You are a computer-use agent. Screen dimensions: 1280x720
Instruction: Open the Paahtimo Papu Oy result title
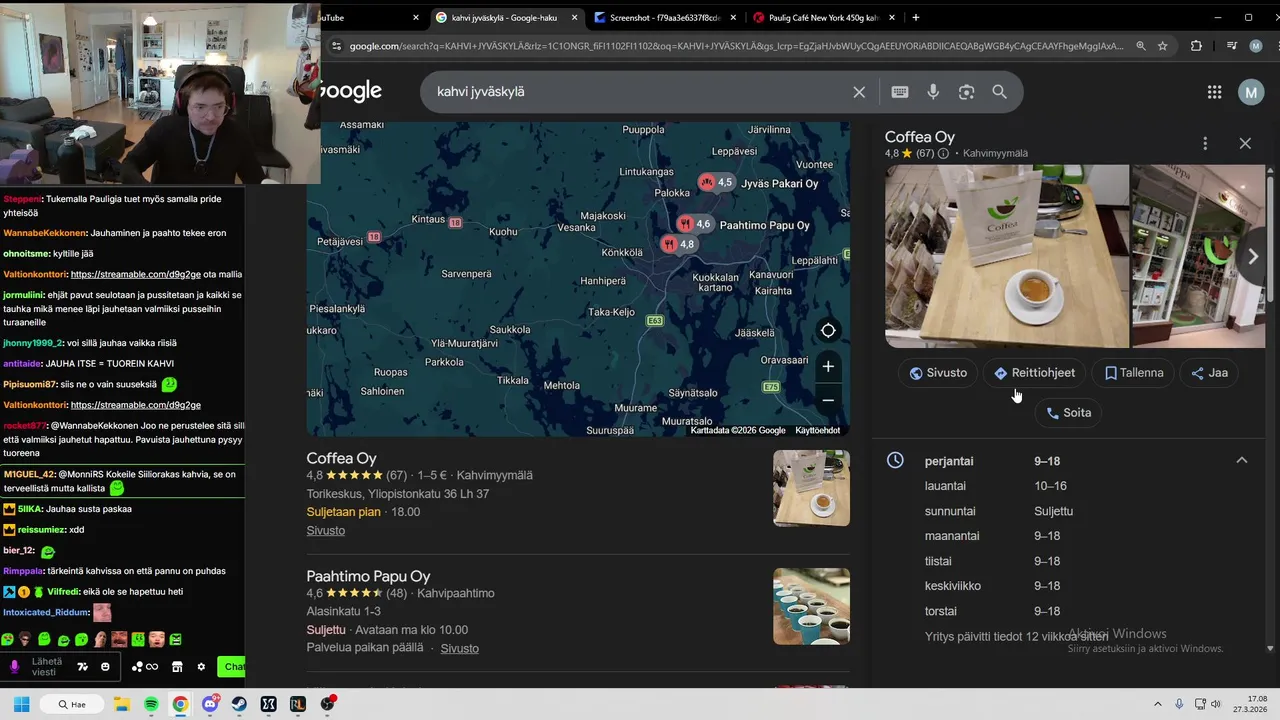(x=369, y=577)
